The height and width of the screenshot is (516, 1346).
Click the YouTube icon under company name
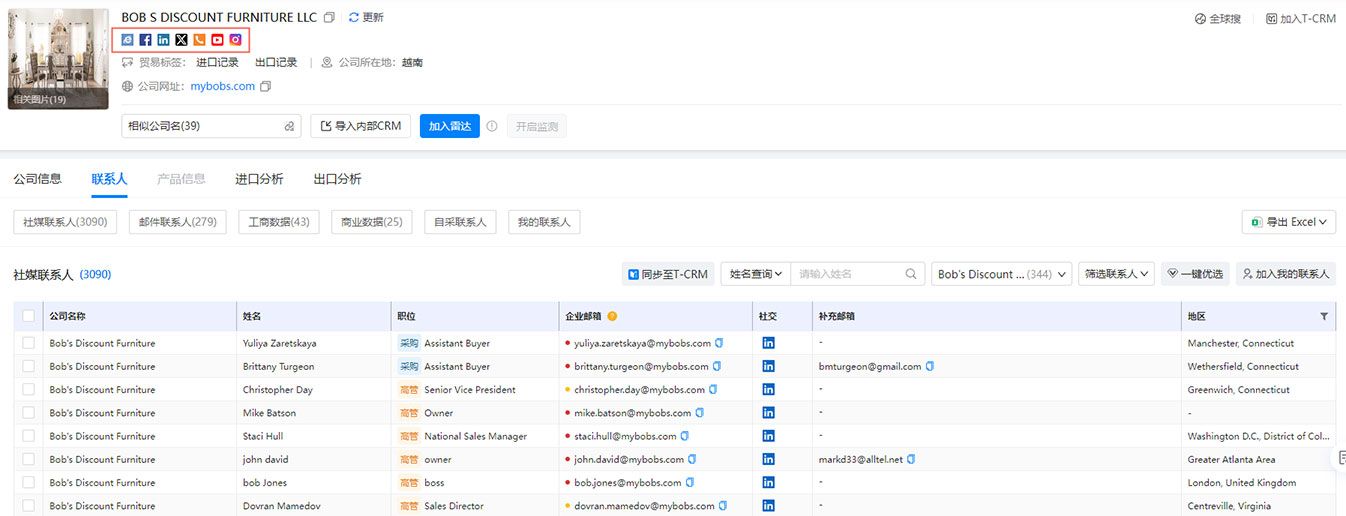coord(217,40)
